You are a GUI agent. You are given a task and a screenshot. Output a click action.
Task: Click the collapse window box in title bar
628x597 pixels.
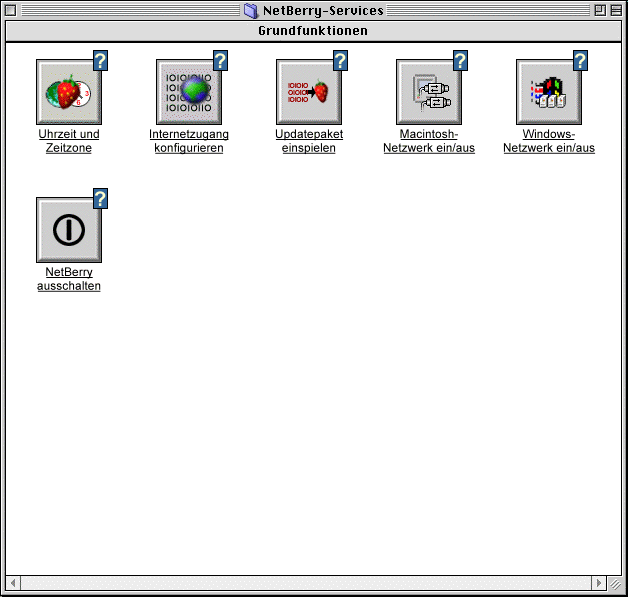(616, 10)
